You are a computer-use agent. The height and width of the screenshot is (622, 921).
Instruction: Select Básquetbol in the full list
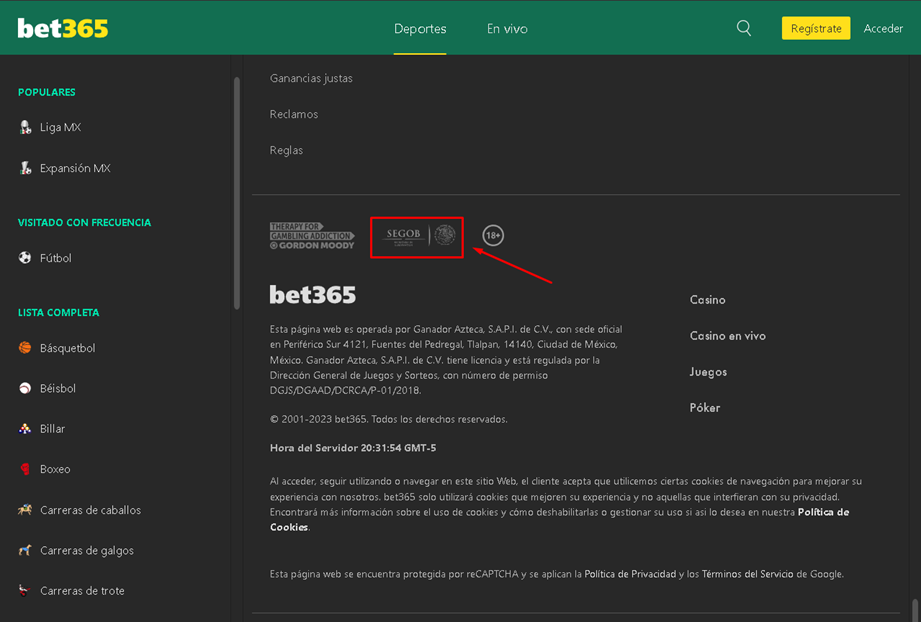[x=68, y=348]
